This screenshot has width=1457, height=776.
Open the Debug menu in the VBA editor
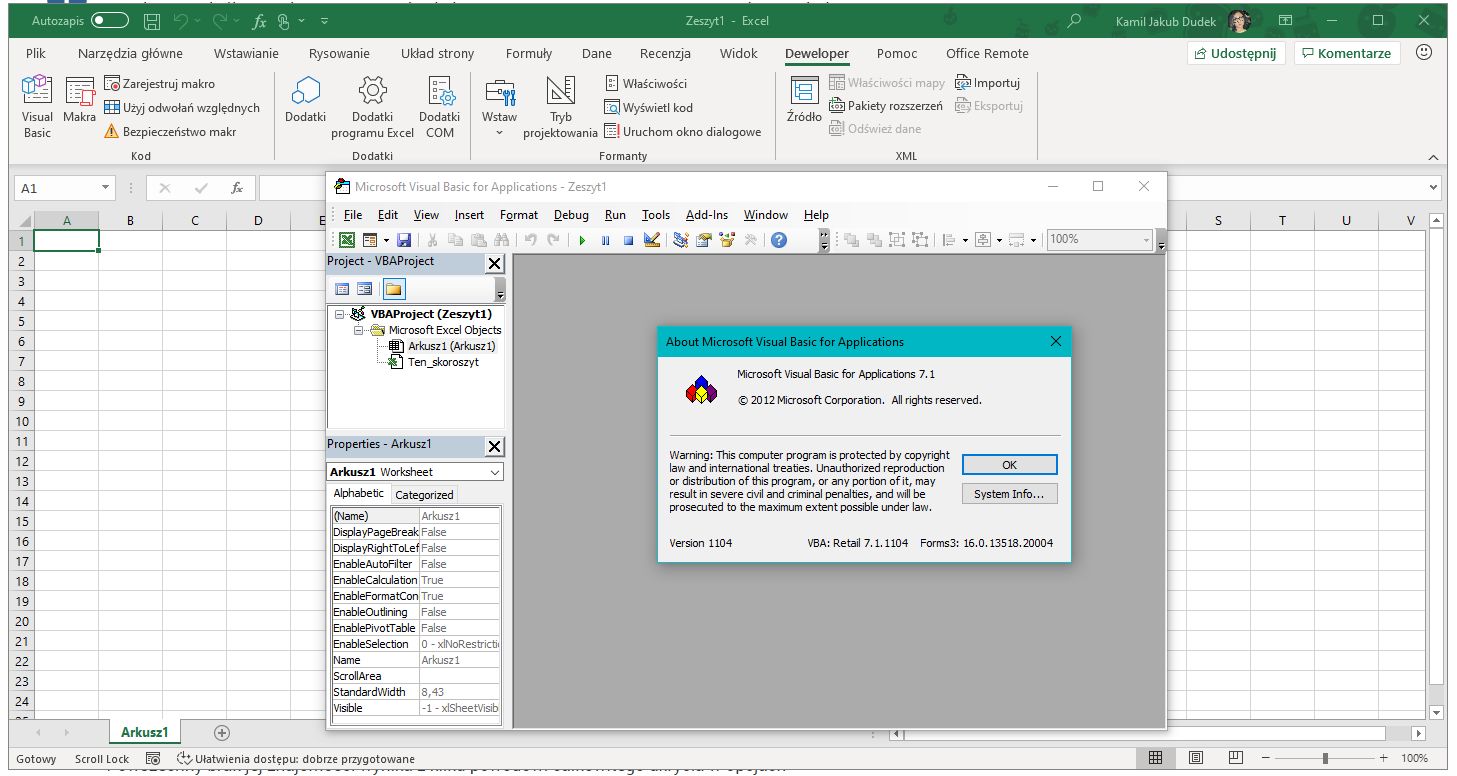571,214
